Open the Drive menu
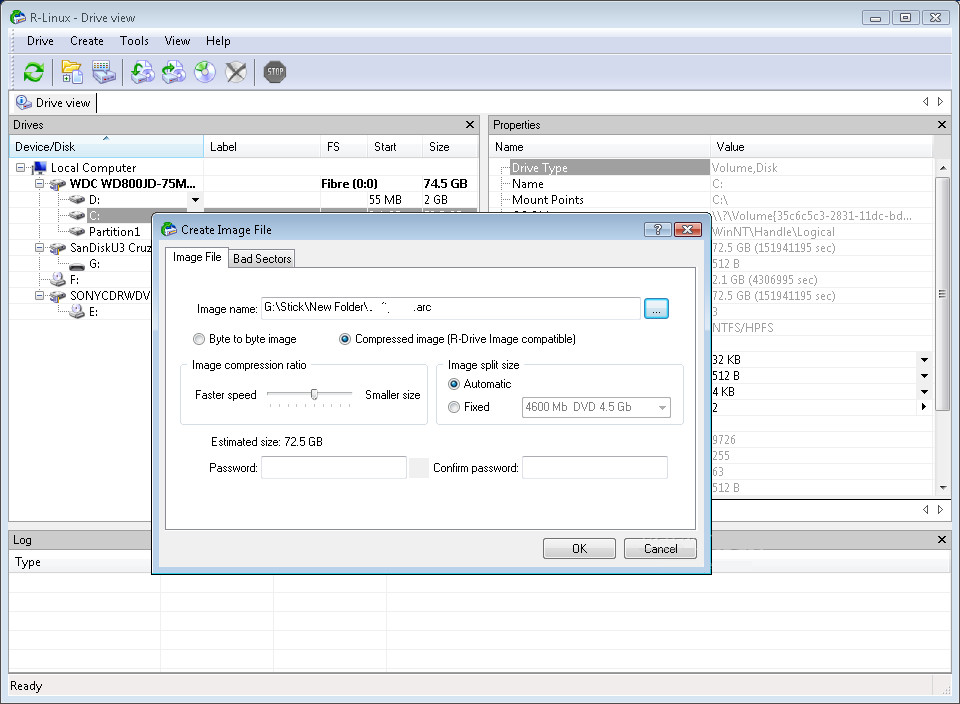 tap(40, 41)
